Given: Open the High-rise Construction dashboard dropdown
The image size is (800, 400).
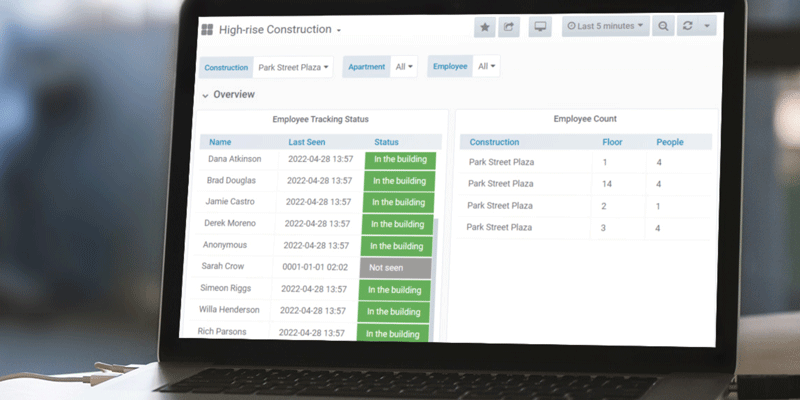Looking at the screenshot, I should pyautogui.click(x=280, y=30).
